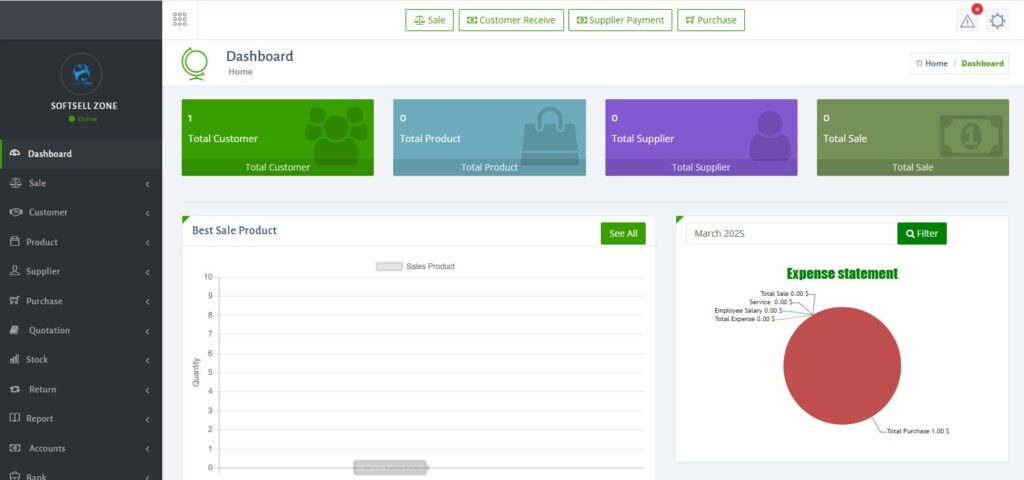This screenshot has height=480, width=1024.
Task: Click the Softsell Zone profile avatar
Action: (x=81, y=73)
